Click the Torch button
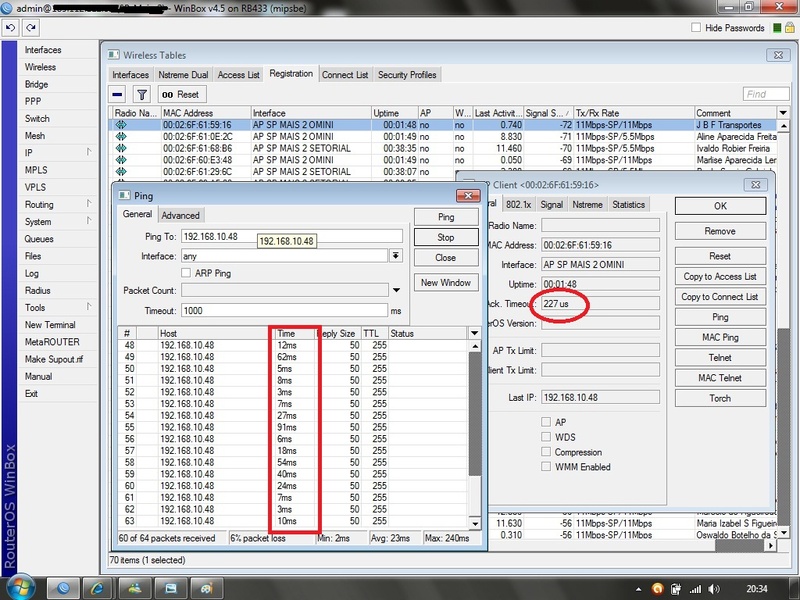The width and height of the screenshot is (800, 600). pos(720,398)
